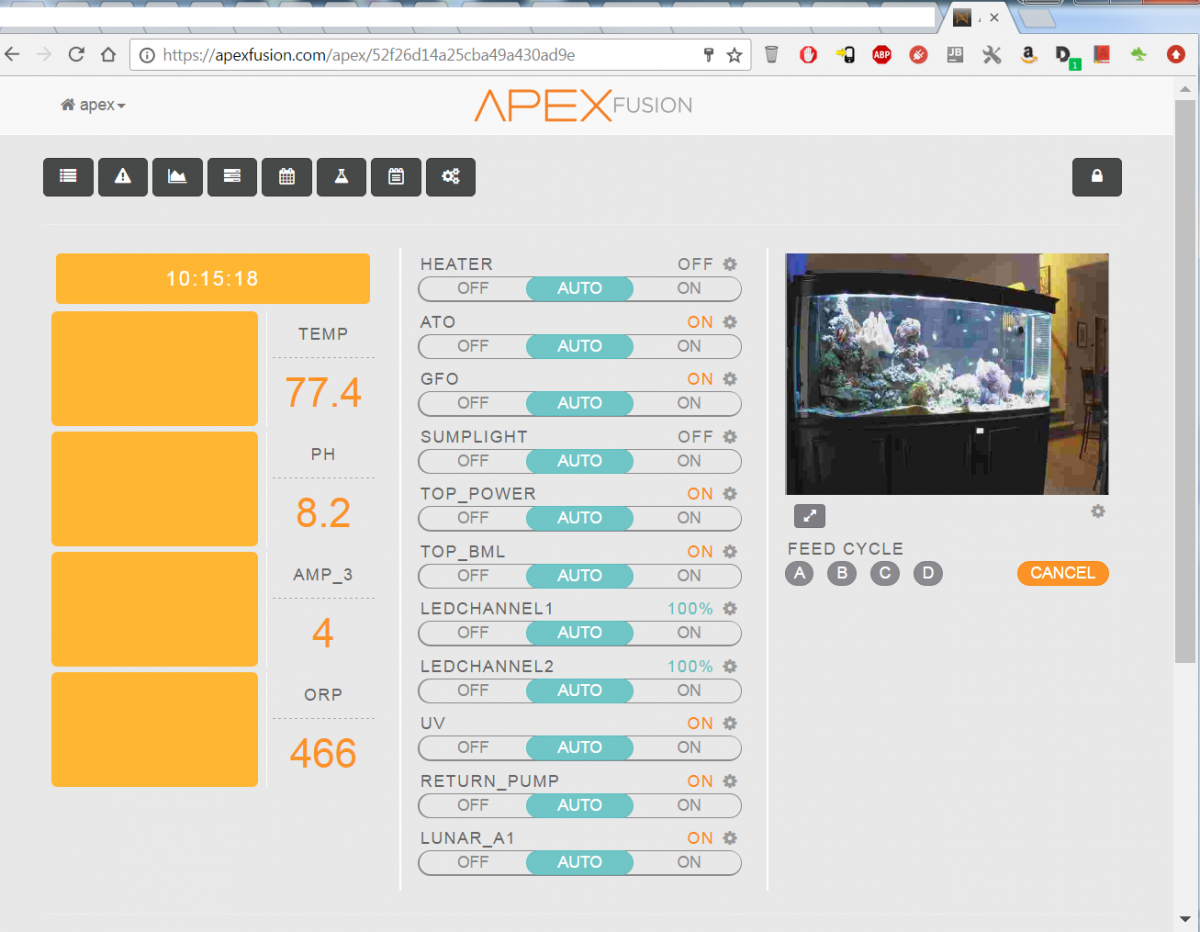Reload the page
Viewport: 1200px width, 932px height.
[x=76, y=55]
